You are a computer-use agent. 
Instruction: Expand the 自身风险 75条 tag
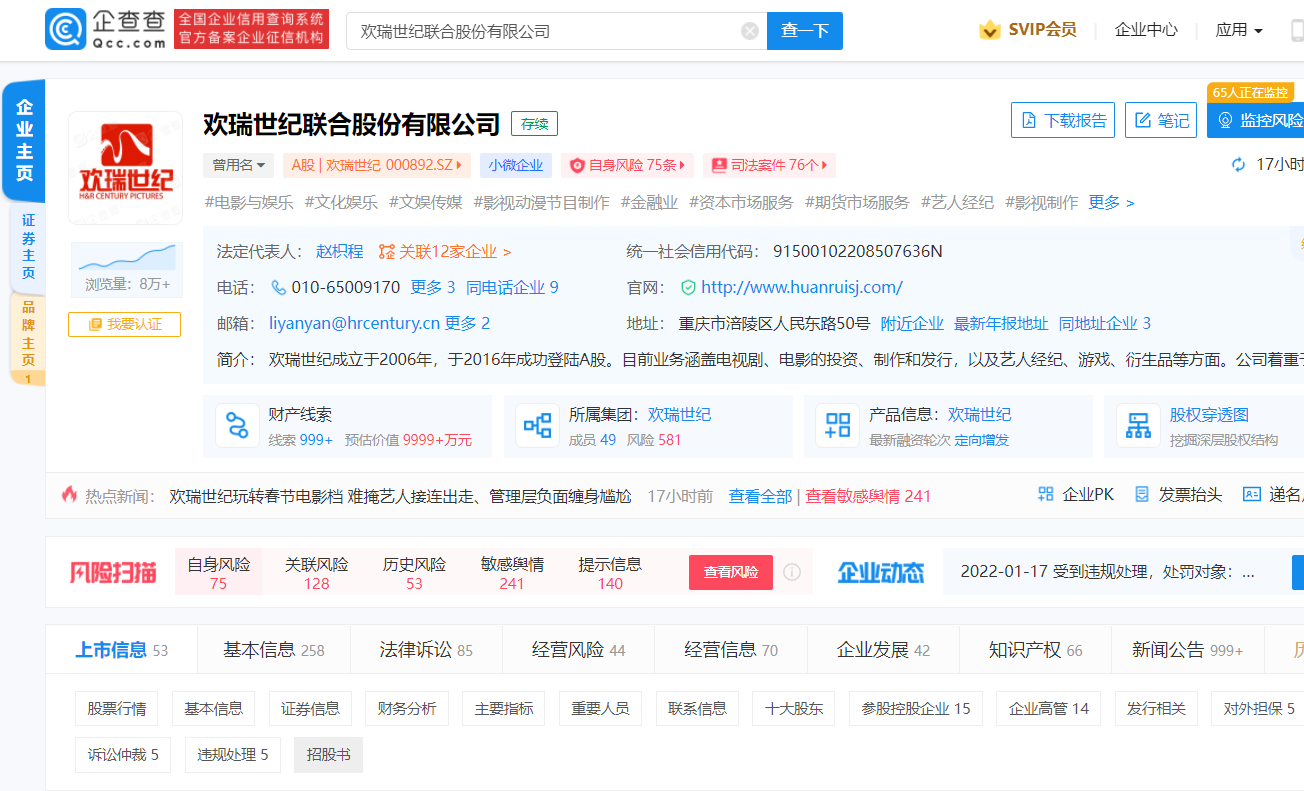pos(628,165)
